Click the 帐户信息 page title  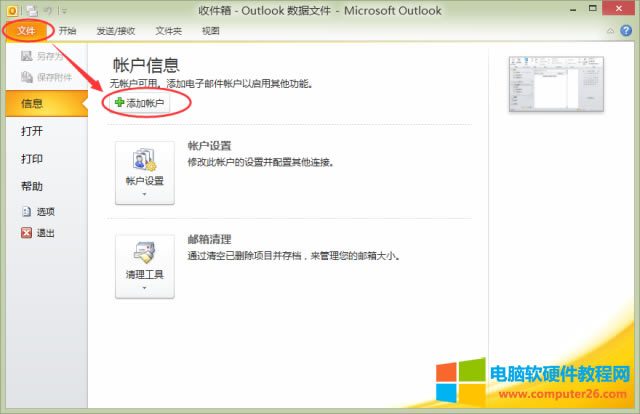tap(146, 65)
